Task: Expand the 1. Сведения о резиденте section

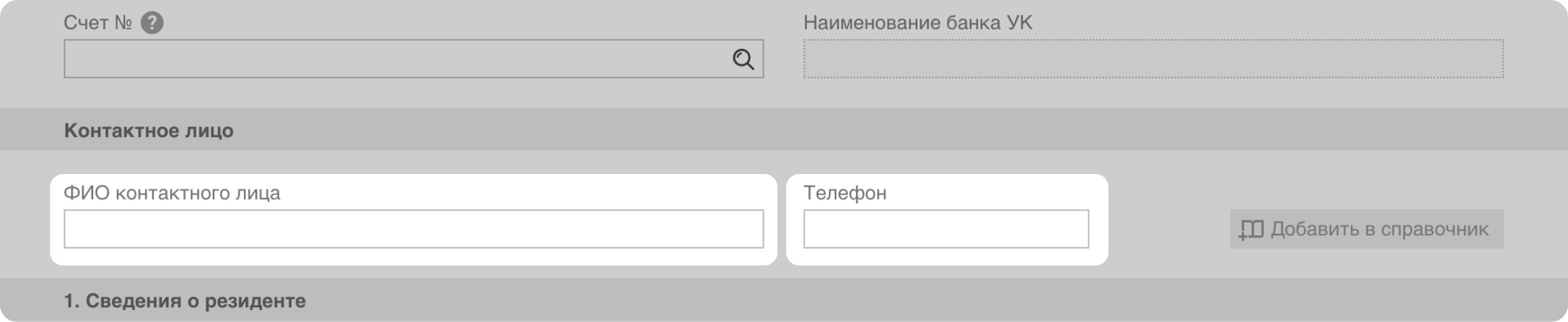Action: click(783, 301)
